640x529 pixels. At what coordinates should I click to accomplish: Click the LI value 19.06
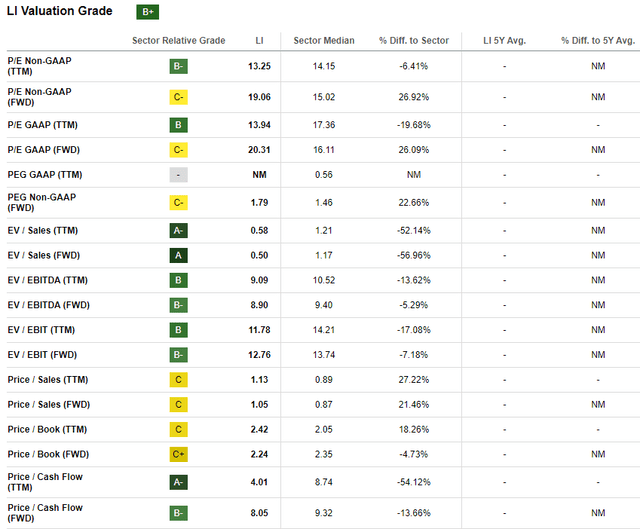click(259, 97)
